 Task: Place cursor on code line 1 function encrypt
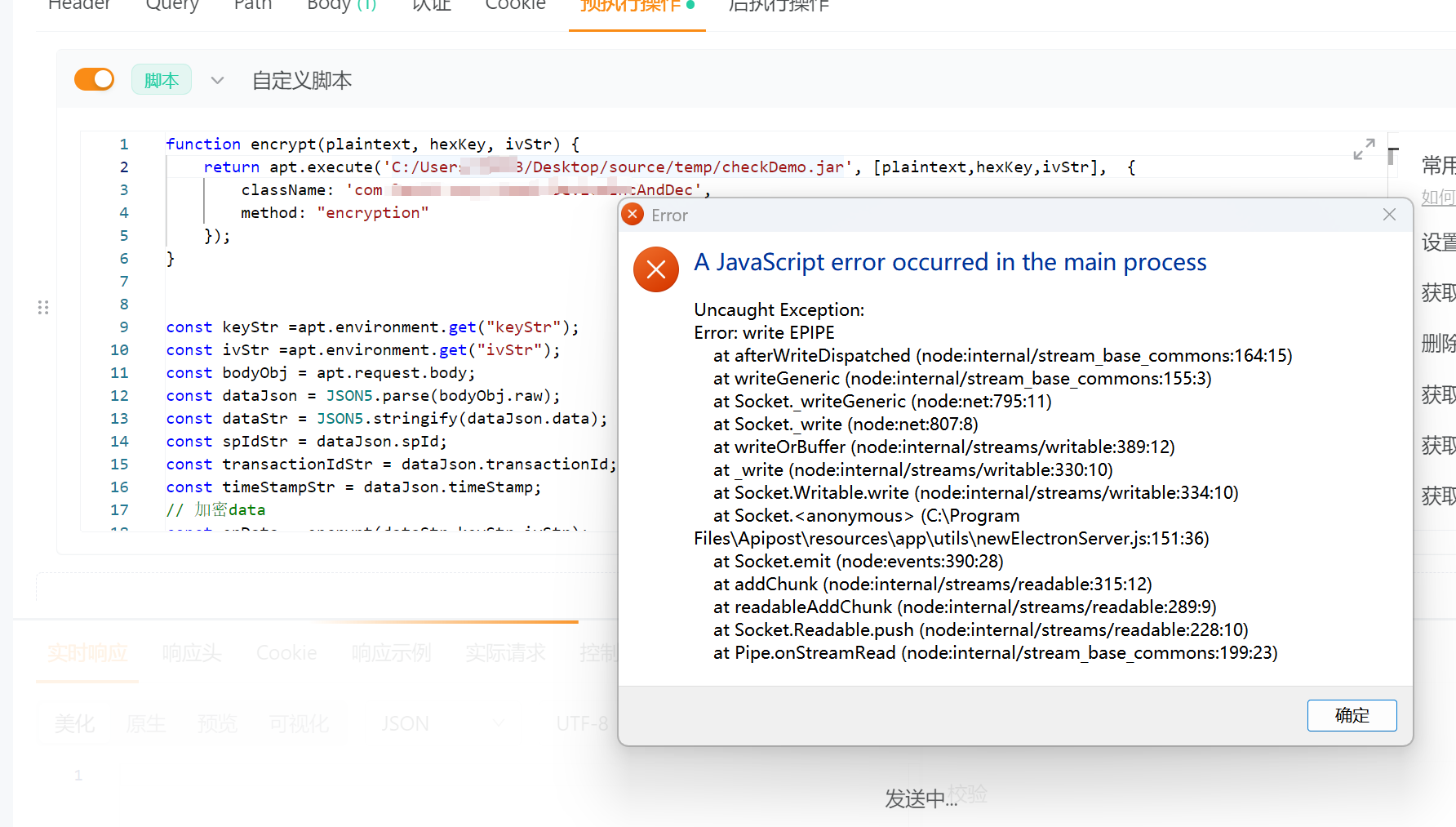(372, 145)
